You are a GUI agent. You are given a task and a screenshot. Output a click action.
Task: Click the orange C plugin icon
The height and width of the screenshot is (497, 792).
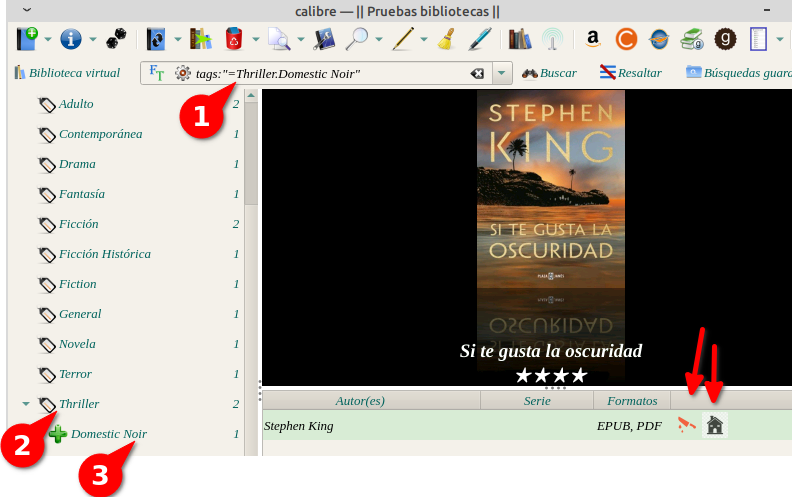626,39
